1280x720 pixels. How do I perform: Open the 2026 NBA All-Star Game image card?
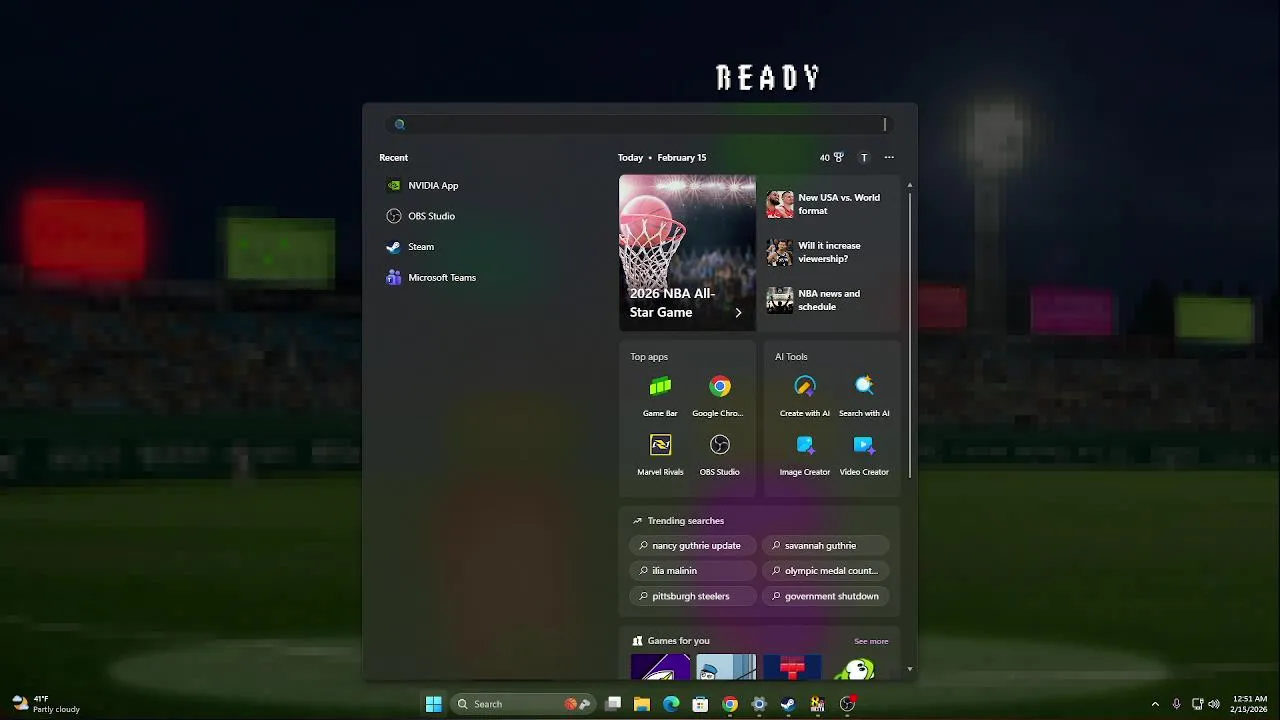(687, 252)
